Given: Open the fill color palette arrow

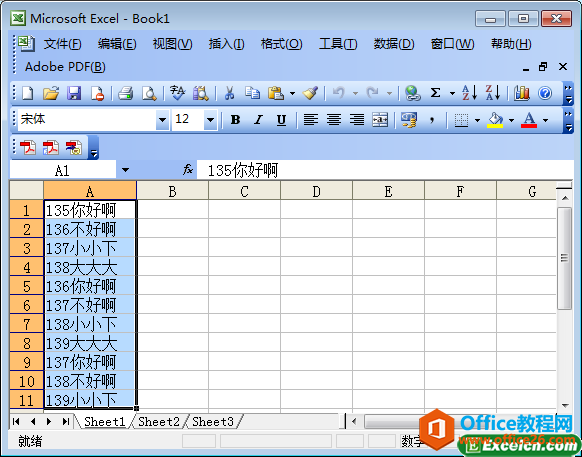Looking at the screenshot, I should [511, 120].
